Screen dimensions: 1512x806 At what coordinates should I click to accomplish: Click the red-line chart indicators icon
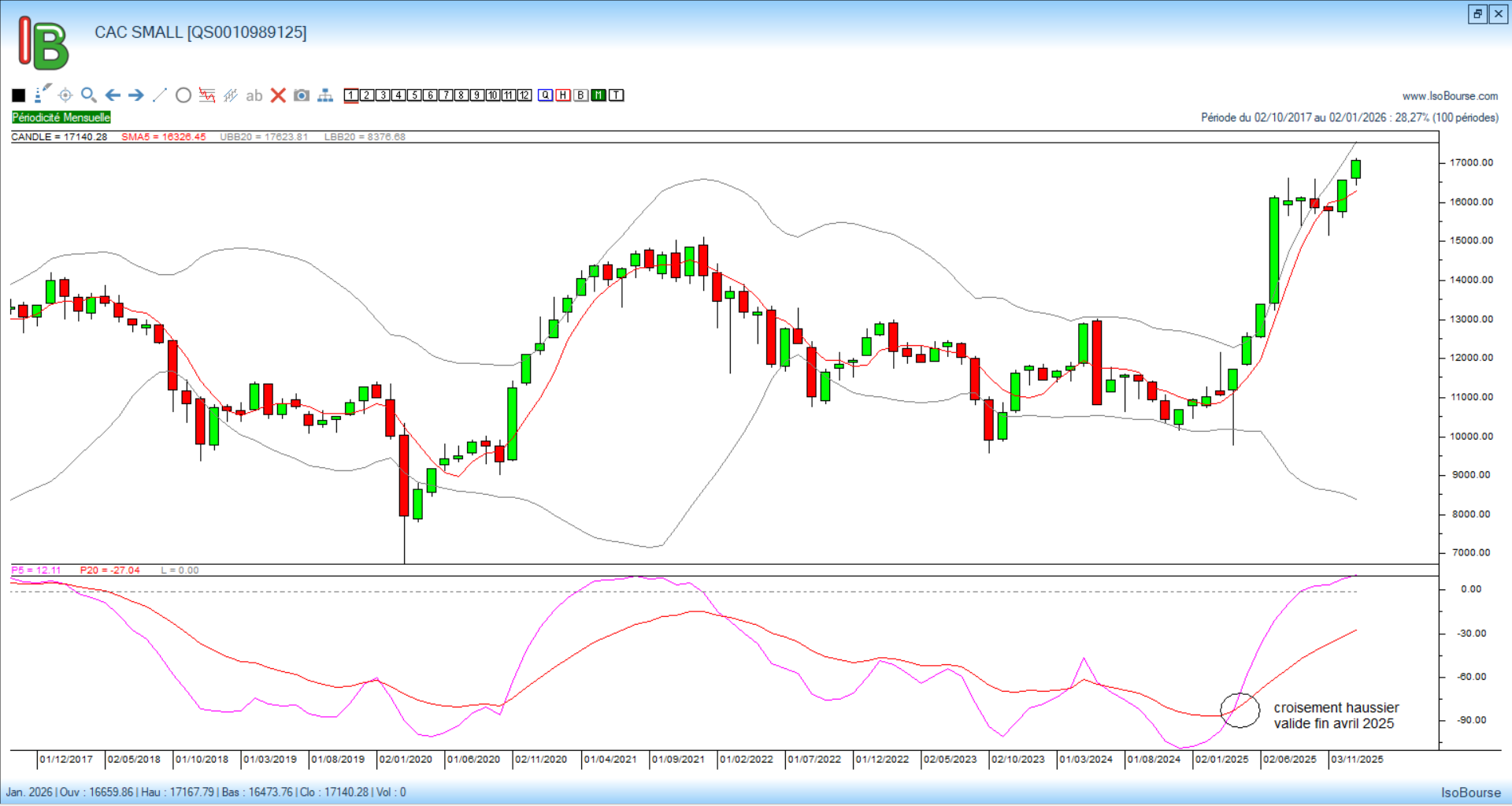[207, 95]
